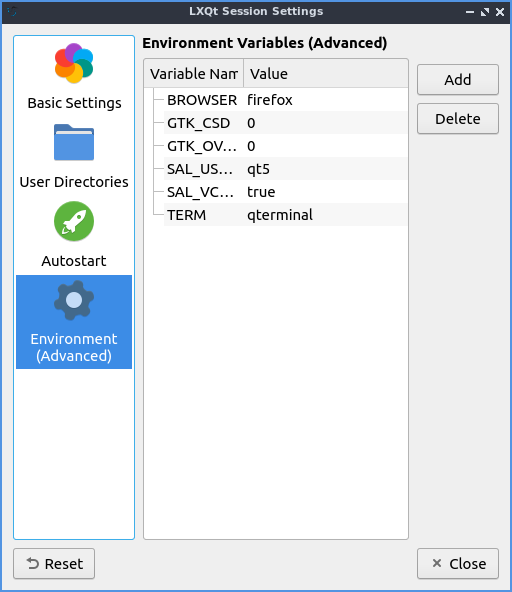The width and height of the screenshot is (512, 592).
Task: Sort by the Variable Name column header
Action: click(194, 74)
